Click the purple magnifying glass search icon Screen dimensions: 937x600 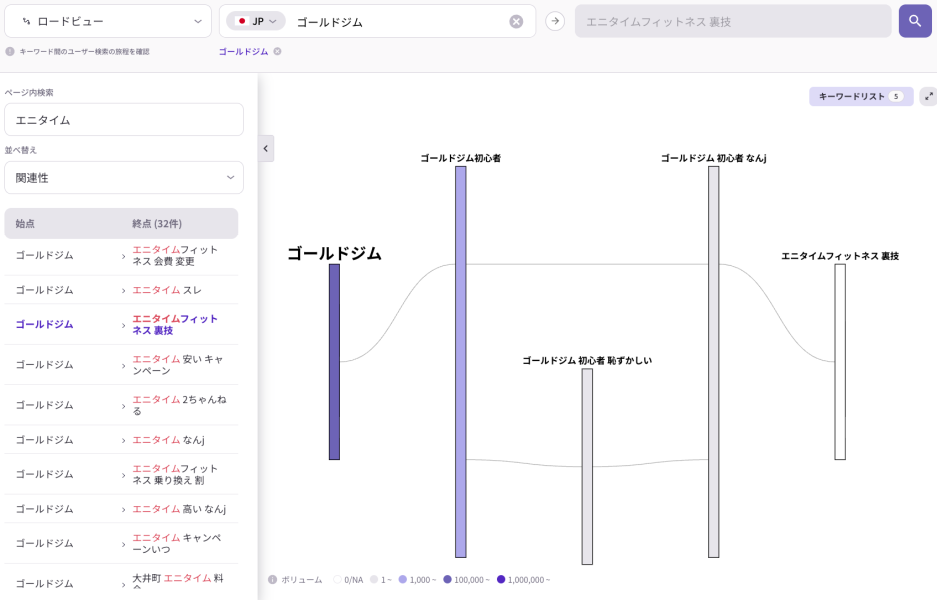(x=914, y=20)
